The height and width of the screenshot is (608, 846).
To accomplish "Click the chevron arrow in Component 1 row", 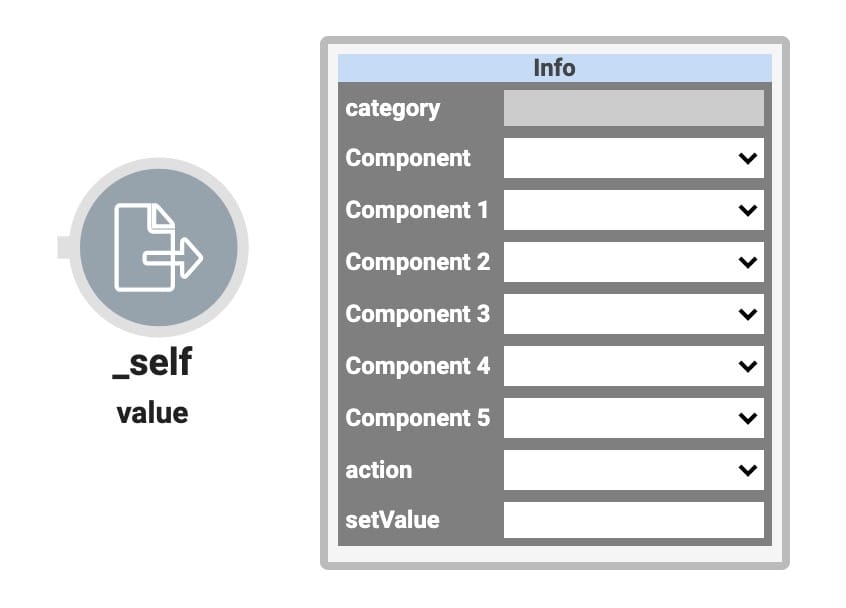I will (x=748, y=210).
